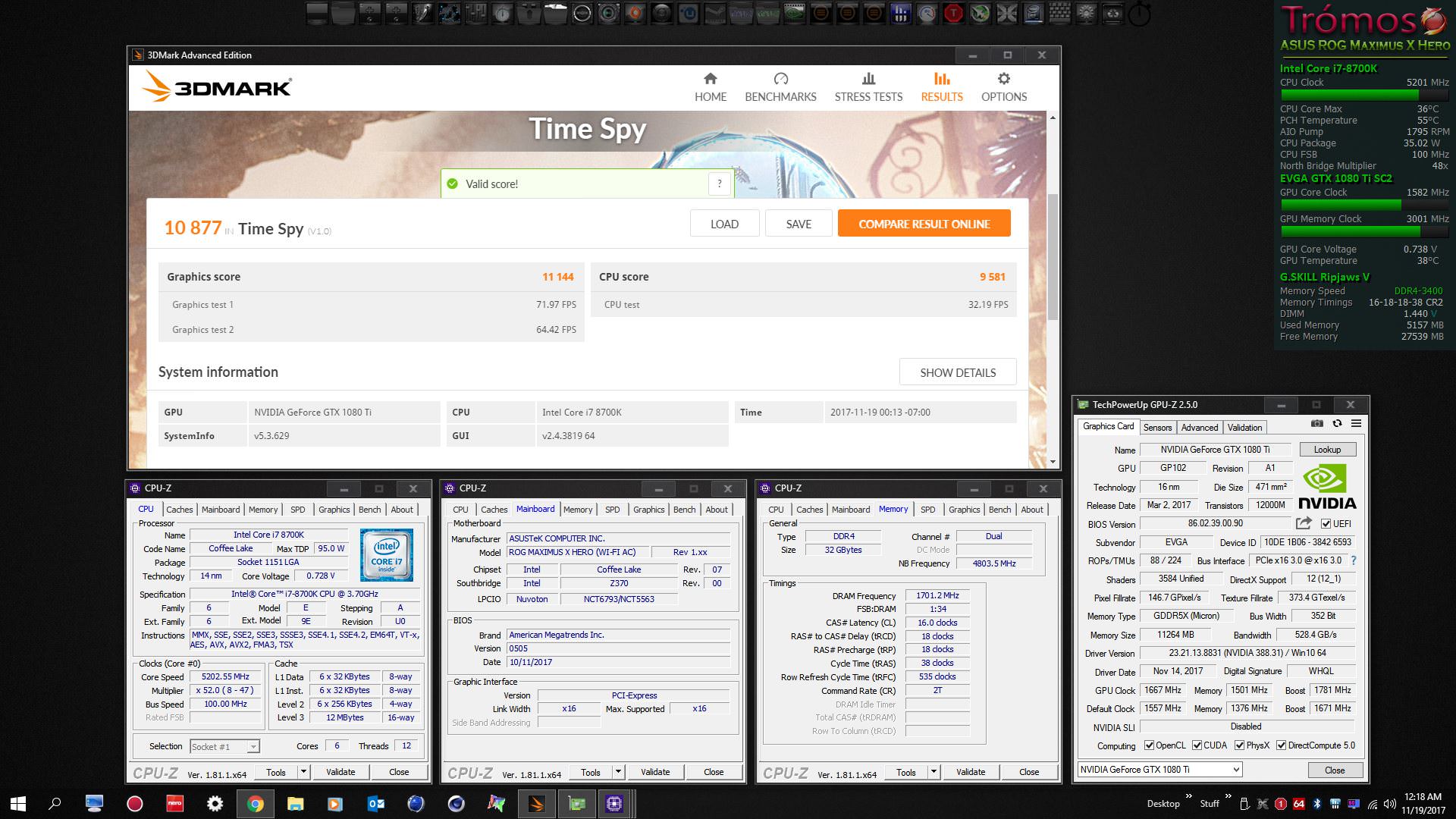Click the Close button in GPU-Z
1456x819 pixels.
tap(1335, 770)
